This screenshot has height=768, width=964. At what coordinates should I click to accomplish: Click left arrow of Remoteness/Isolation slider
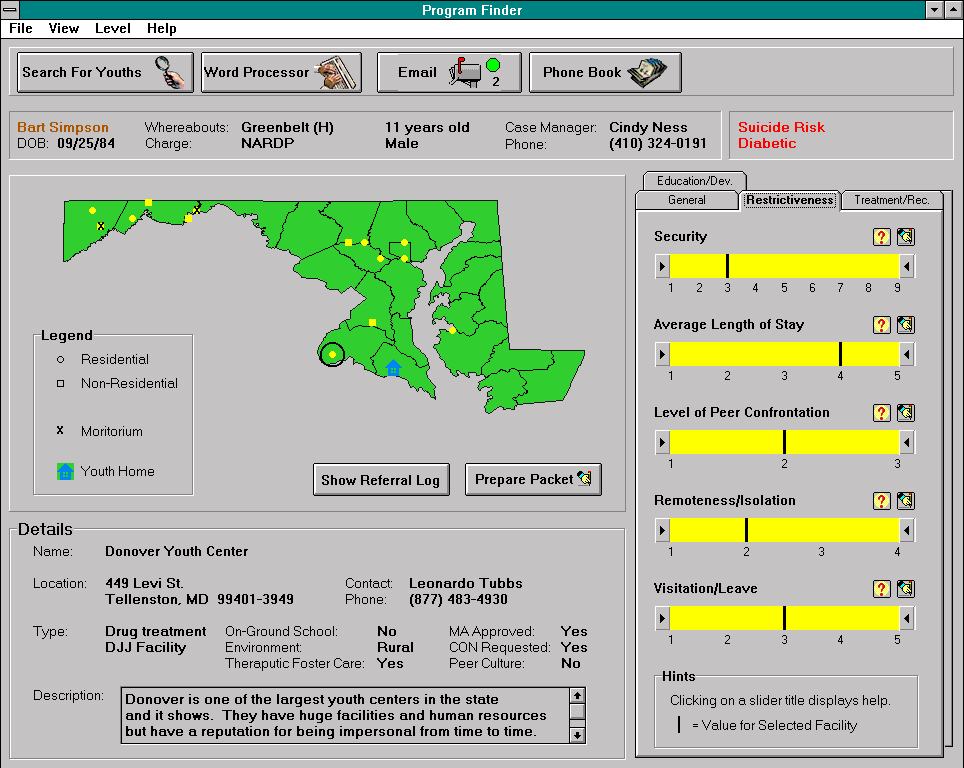coord(662,530)
